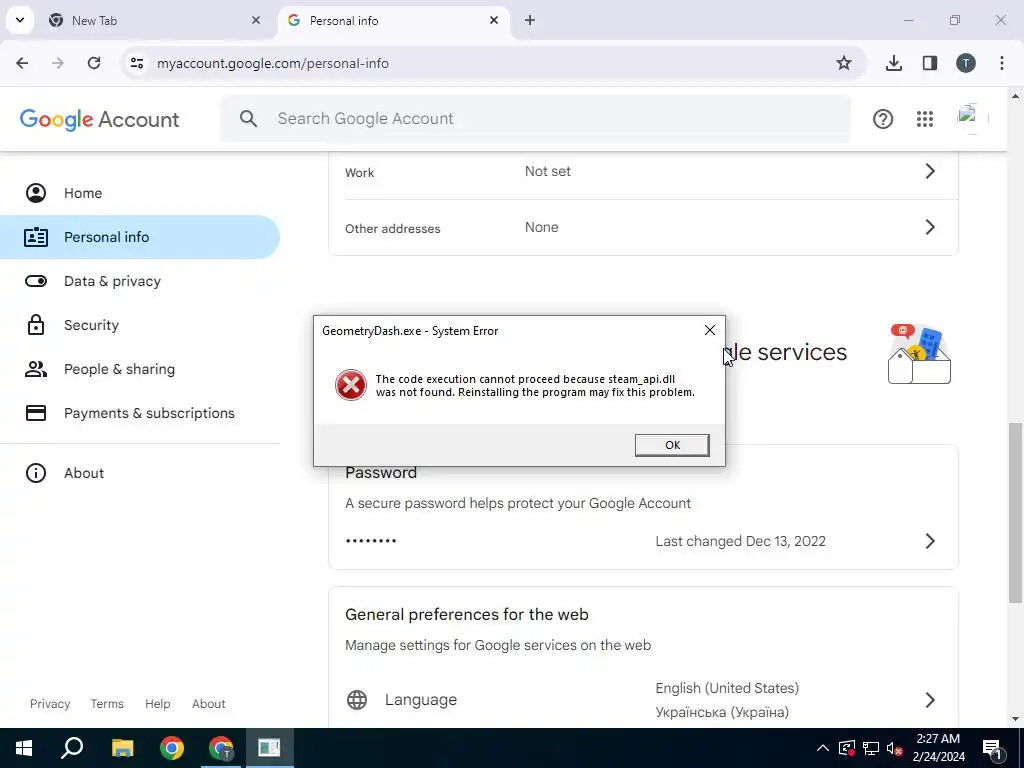This screenshot has height=768, width=1024.
Task: Open About in the sidebar
Action: (140, 473)
